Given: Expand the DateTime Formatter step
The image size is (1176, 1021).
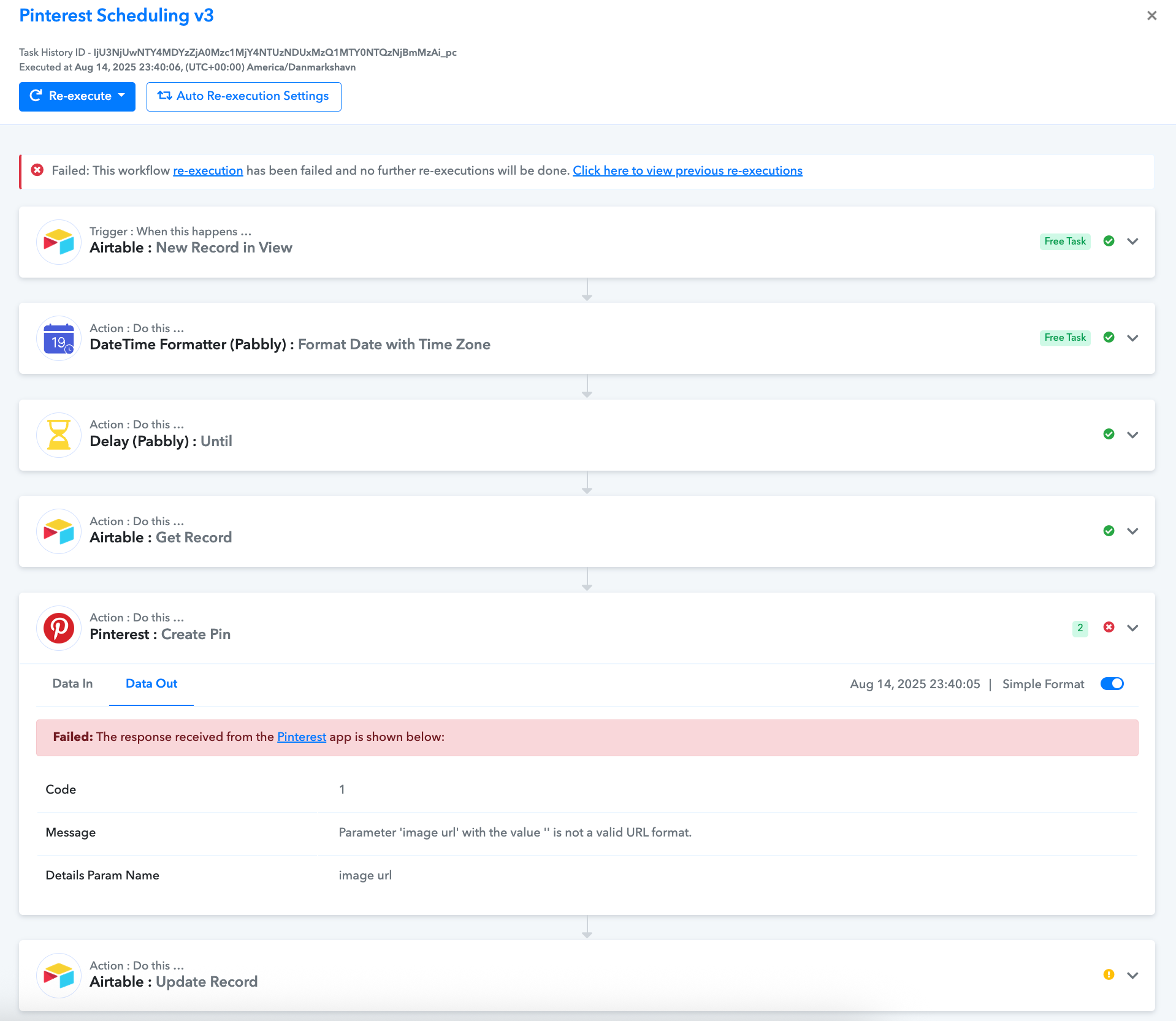Looking at the screenshot, I should pos(1132,338).
